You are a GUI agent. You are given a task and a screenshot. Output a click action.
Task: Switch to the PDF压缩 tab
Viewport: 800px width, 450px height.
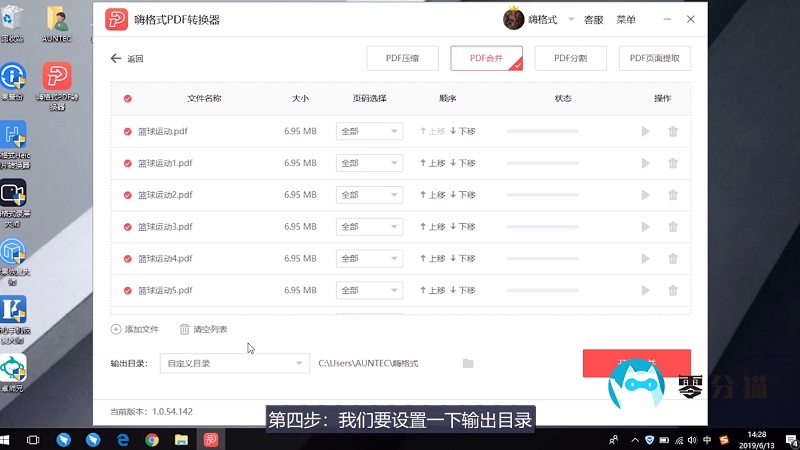coord(402,59)
